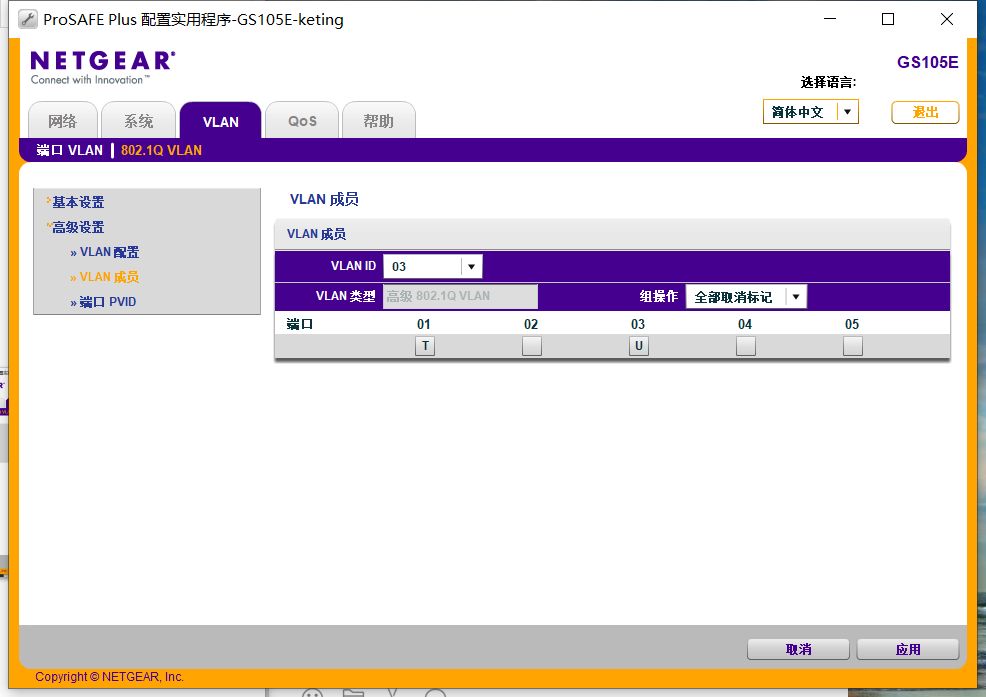986x697 pixels.
Task: Click the 端口 row label
Action: tap(299, 324)
